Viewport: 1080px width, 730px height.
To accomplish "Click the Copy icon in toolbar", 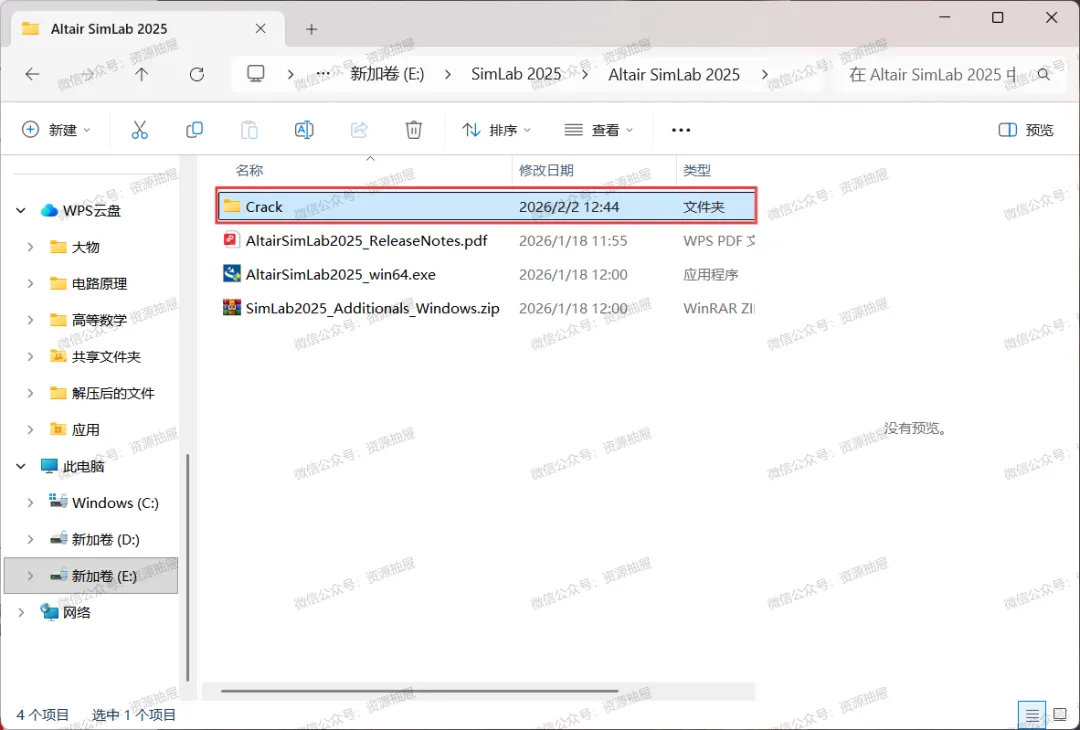I will pos(194,129).
